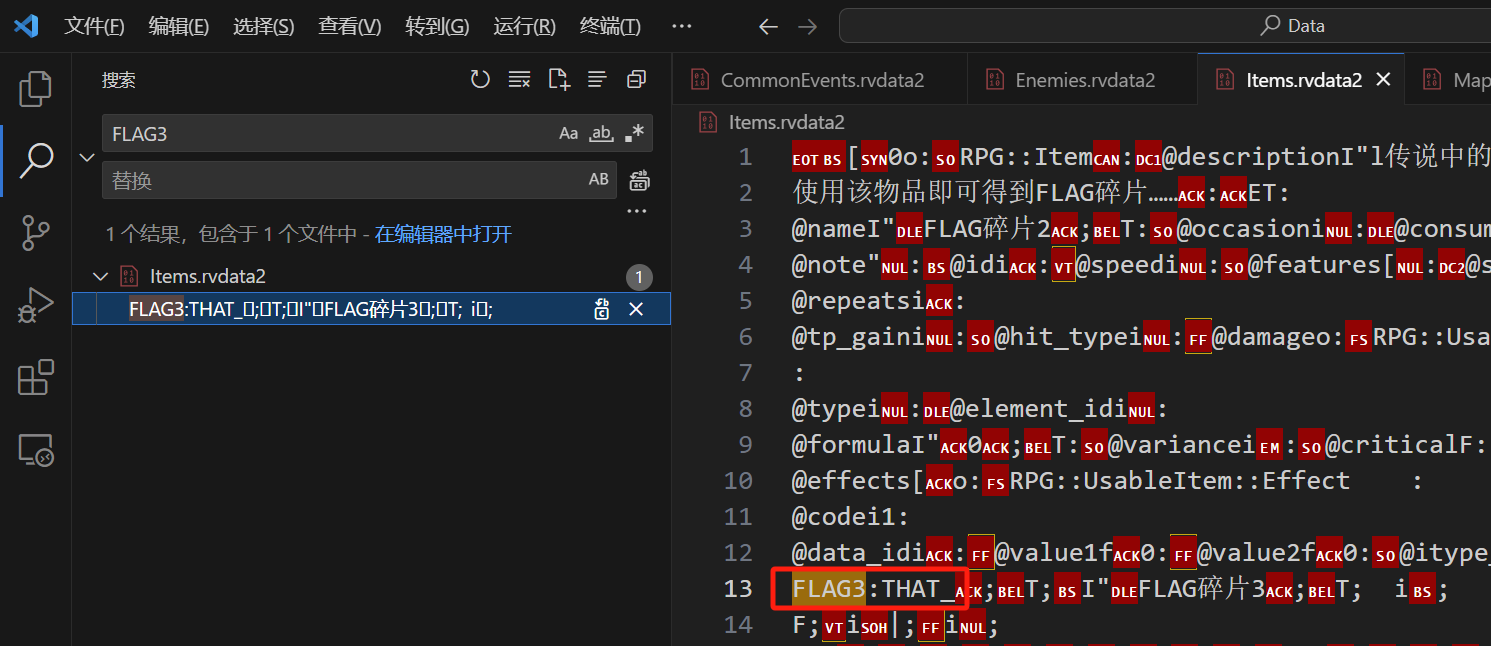1491x646 pixels.
Task: Clear the search results
Action: click(x=519, y=80)
